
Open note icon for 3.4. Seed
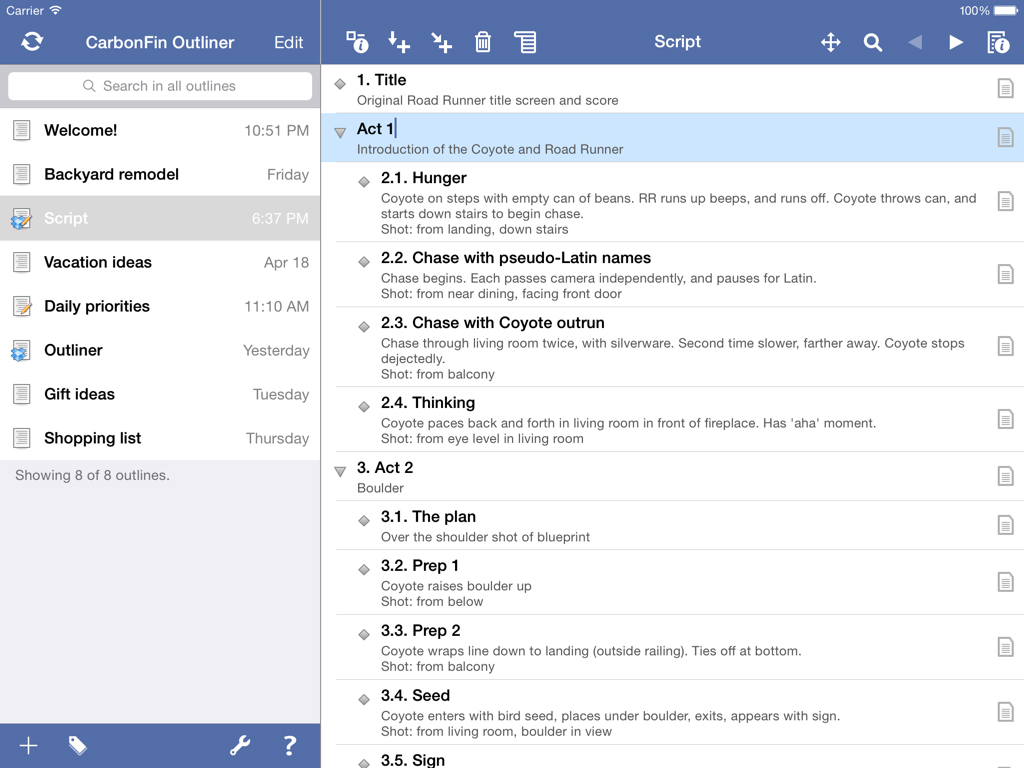click(x=1005, y=712)
